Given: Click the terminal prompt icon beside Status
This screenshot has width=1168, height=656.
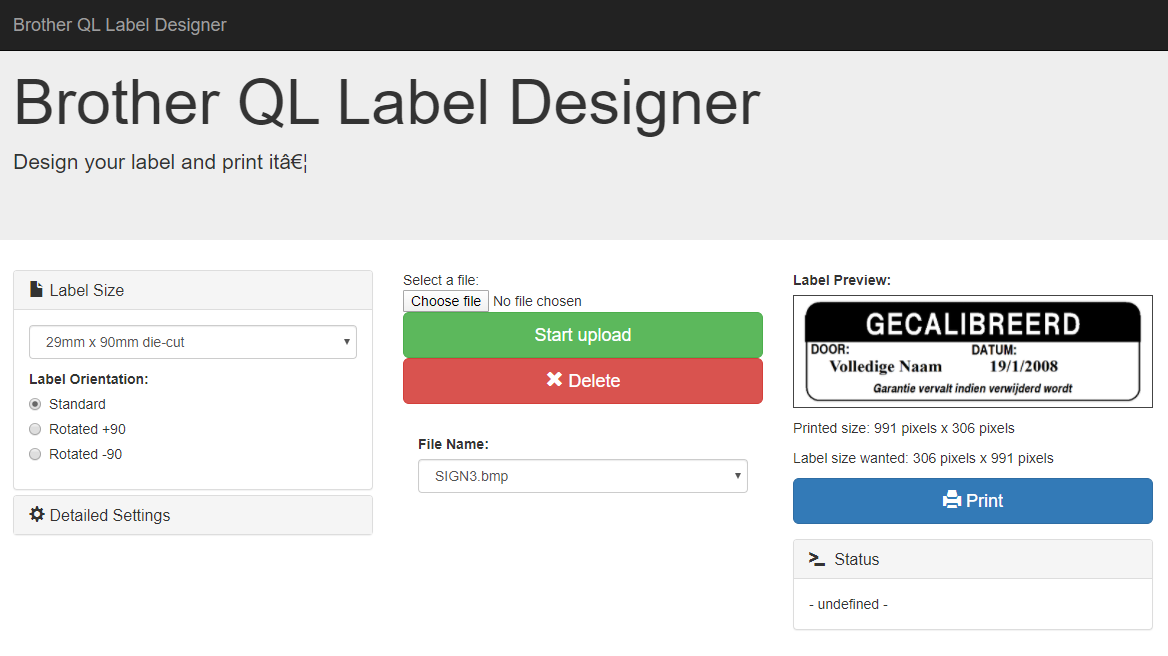Looking at the screenshot, I should click(816, 559).
